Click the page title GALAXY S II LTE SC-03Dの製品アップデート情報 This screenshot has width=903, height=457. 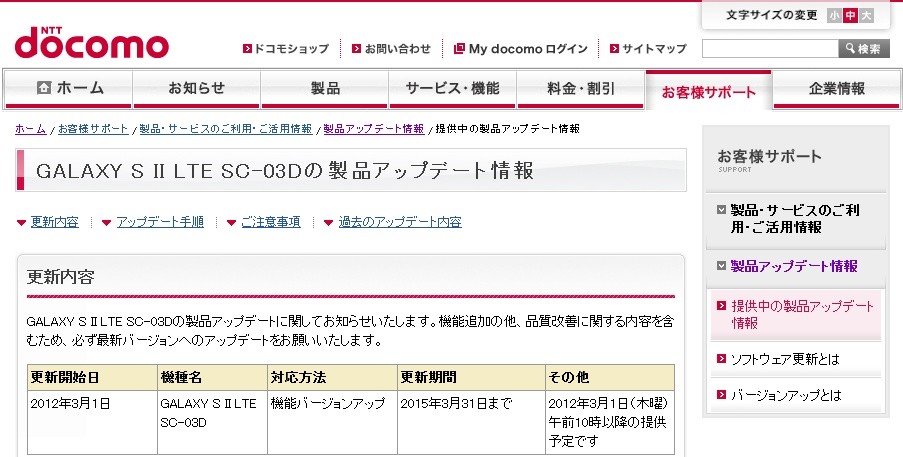click(285, 171)
